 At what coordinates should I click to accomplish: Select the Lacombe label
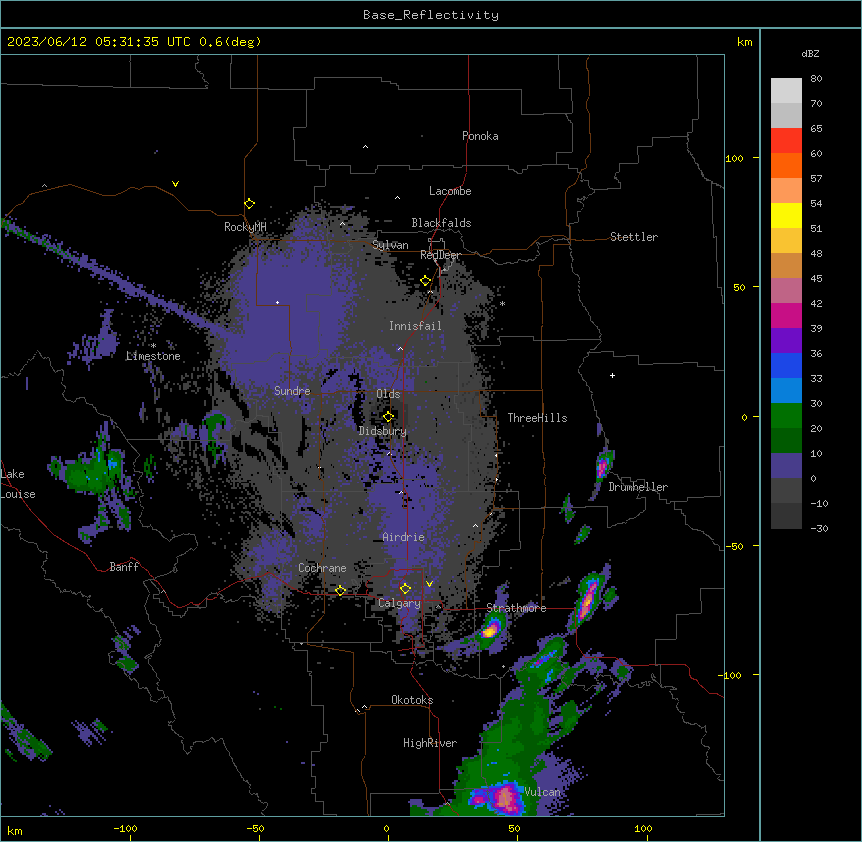450,191
